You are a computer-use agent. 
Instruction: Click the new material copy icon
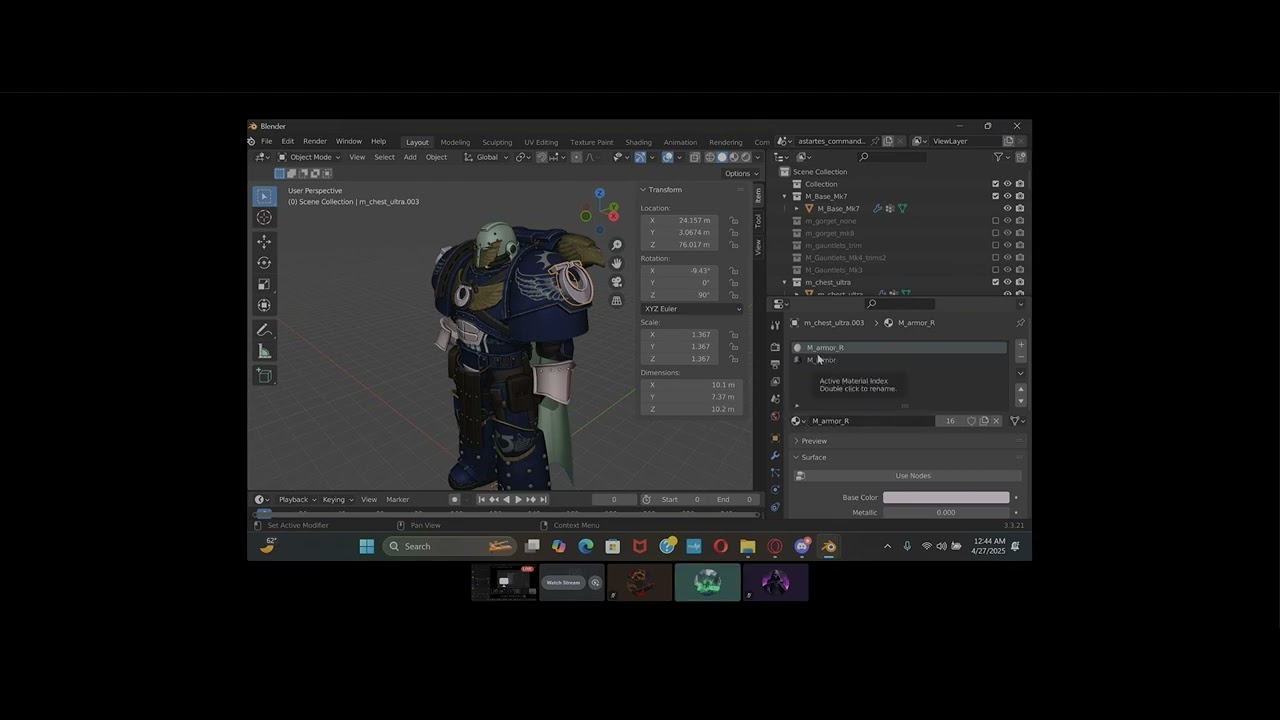pos(984,421)
